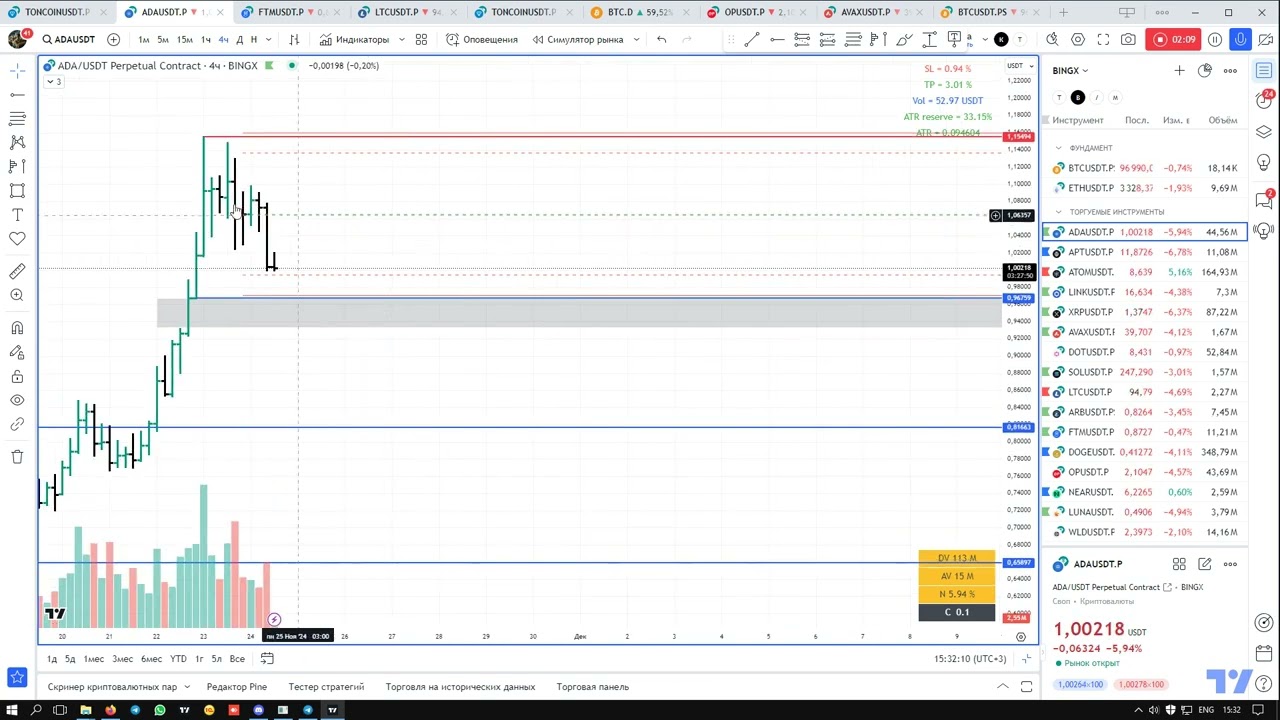Open the Тестер стратегий tab
This screenshot has width=1280, height=720.
point(326,687)
